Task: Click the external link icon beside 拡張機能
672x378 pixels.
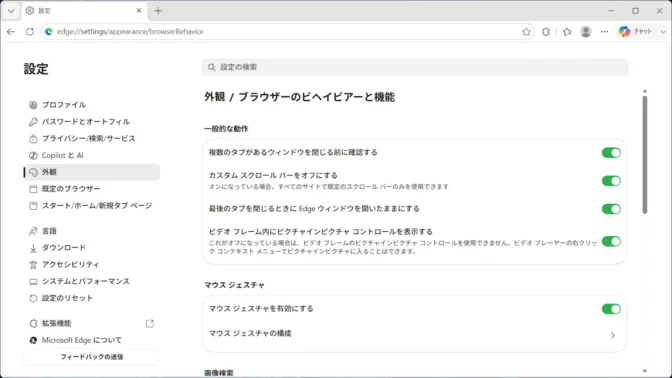Action: coord(150,324)
